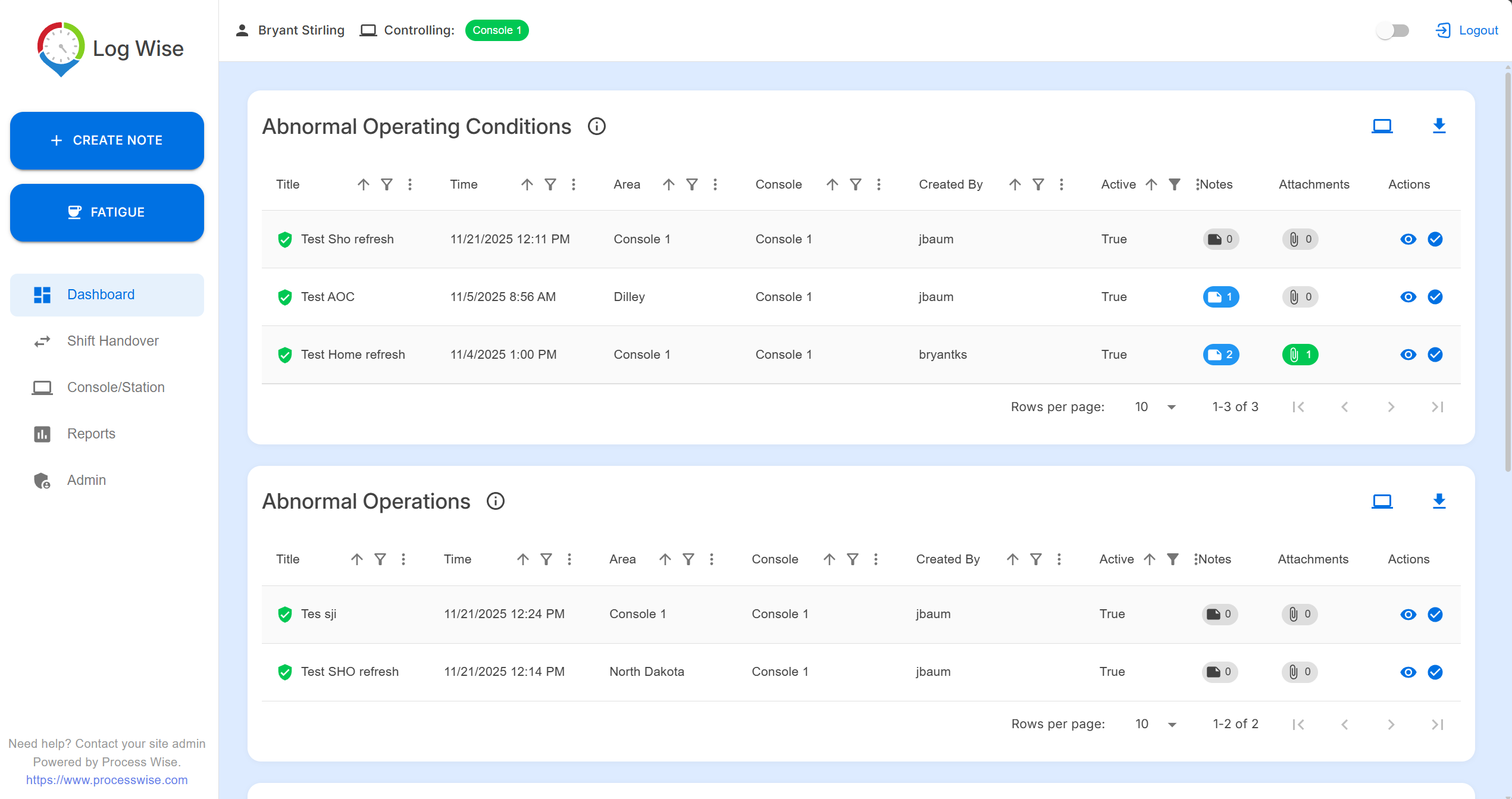
Task: Click the attachment badge on Test Home refresh
Action: 1300,355
